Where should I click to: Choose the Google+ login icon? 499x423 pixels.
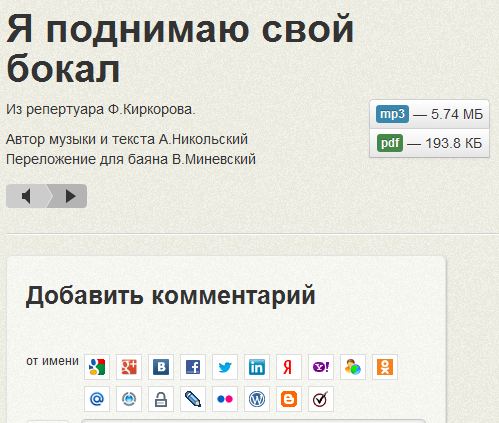[129, 367]
